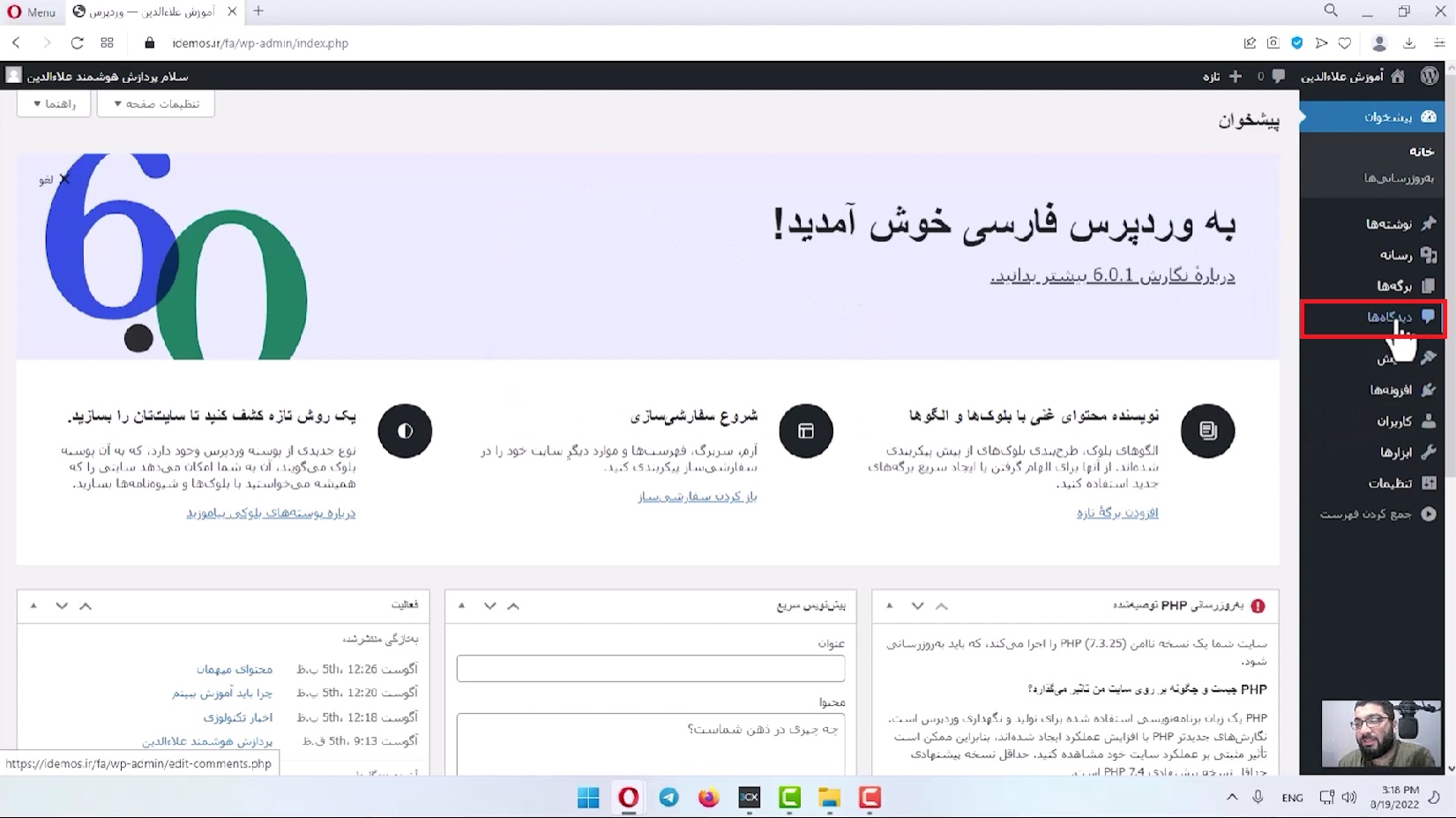Open activity post چرا باید آموزش ببینم
1456x818 pixels.
coord(222,694)
